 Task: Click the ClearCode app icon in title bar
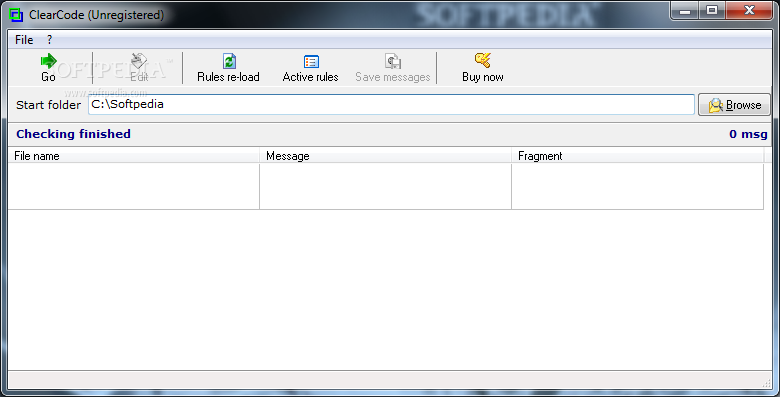click(16, 15)
